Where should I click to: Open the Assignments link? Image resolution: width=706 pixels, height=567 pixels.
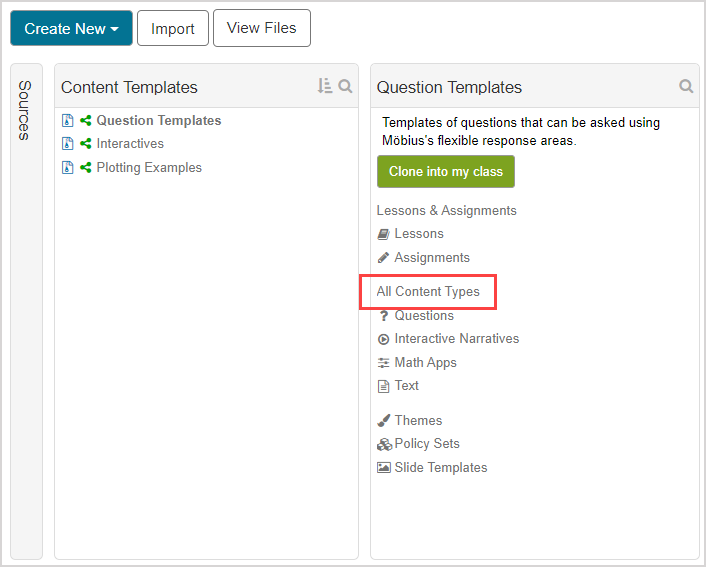tap(432, 258)
